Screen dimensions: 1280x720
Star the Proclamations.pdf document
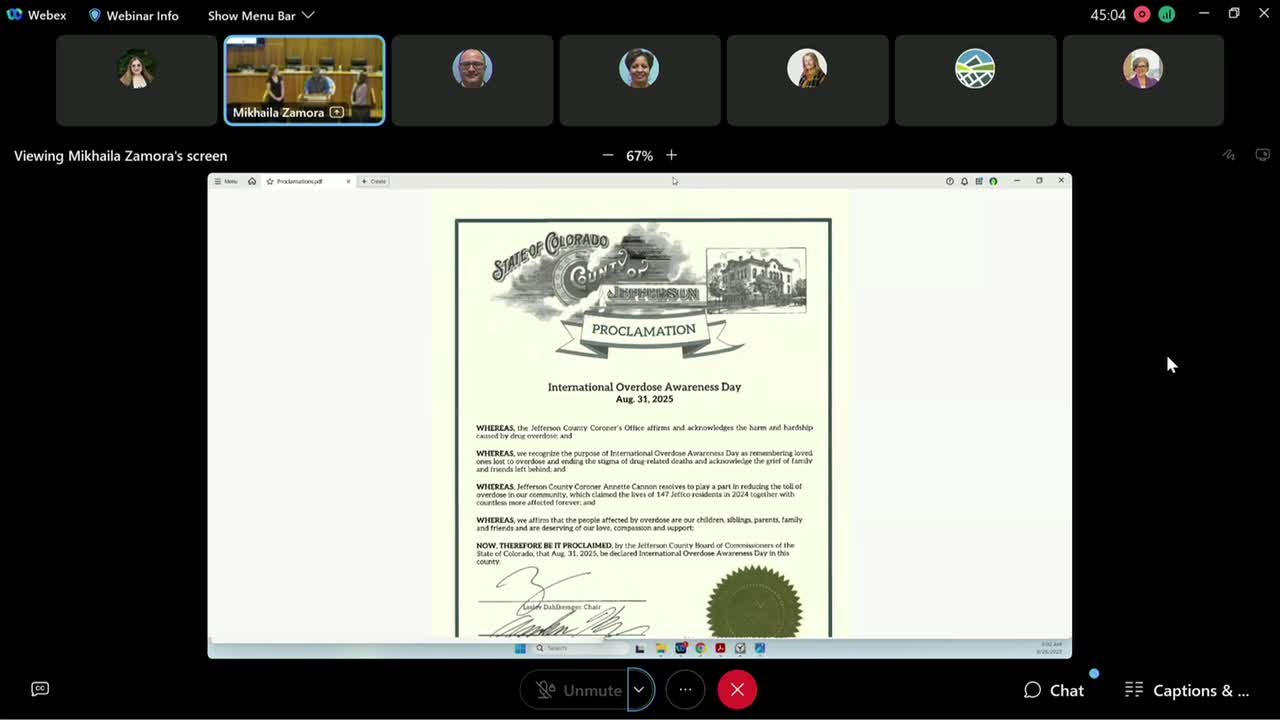point(268,181)
